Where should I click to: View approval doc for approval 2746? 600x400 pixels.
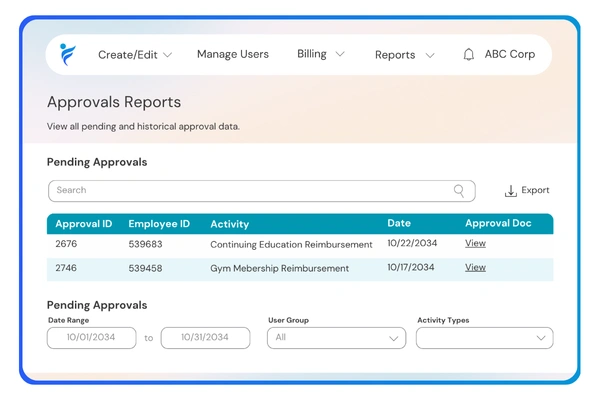coord(475,267)
